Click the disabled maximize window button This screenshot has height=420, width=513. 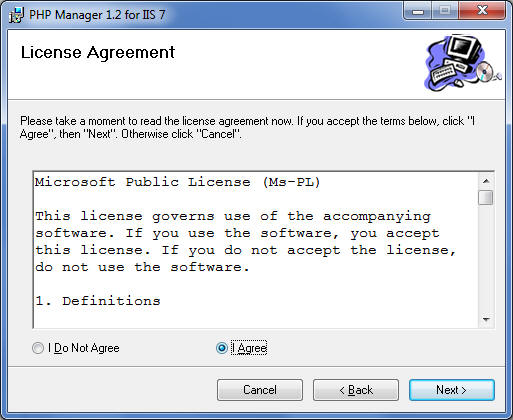click(x=445, y=11)
